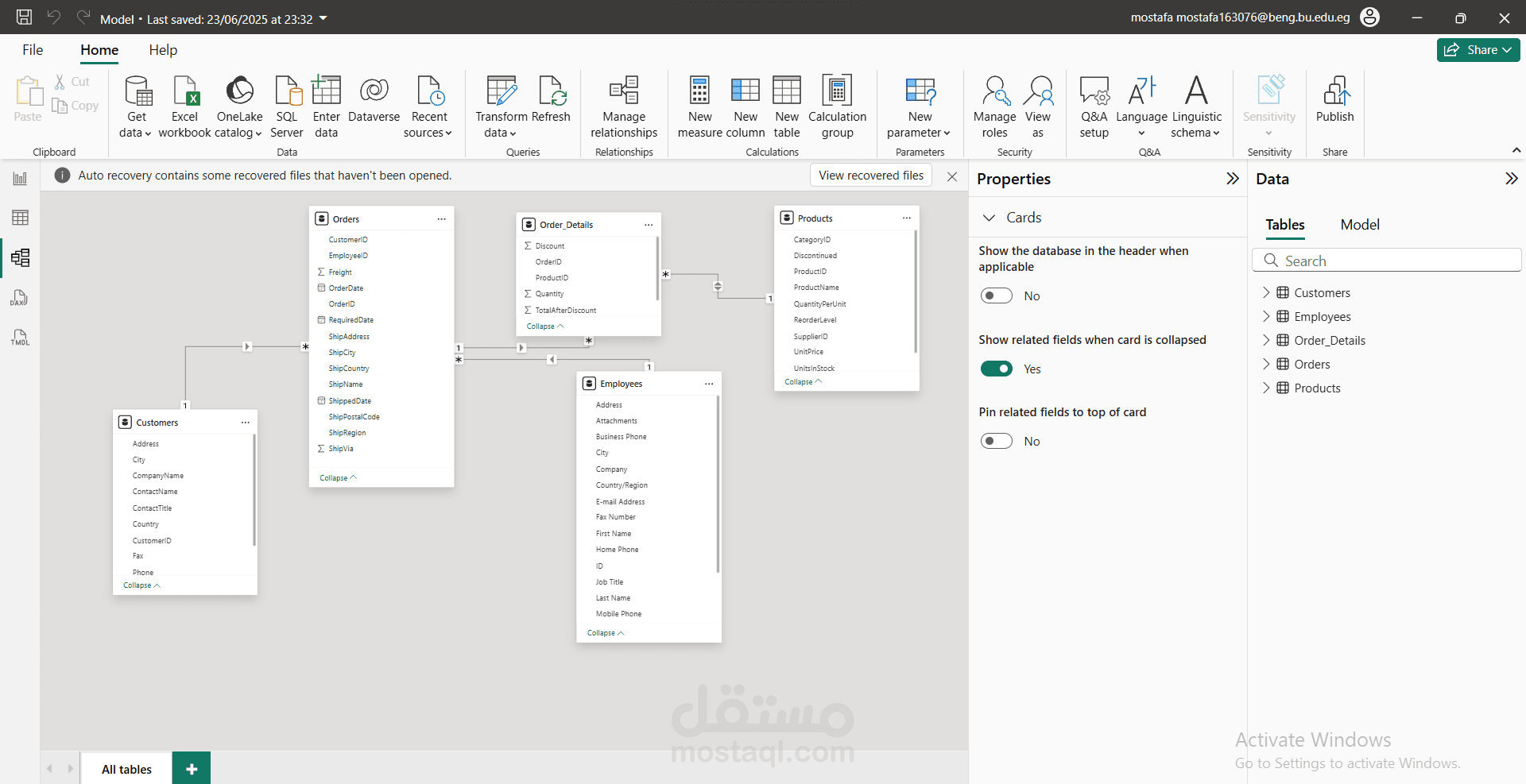Open the File menu
The image size is (1526, 784).
point(33,50)
